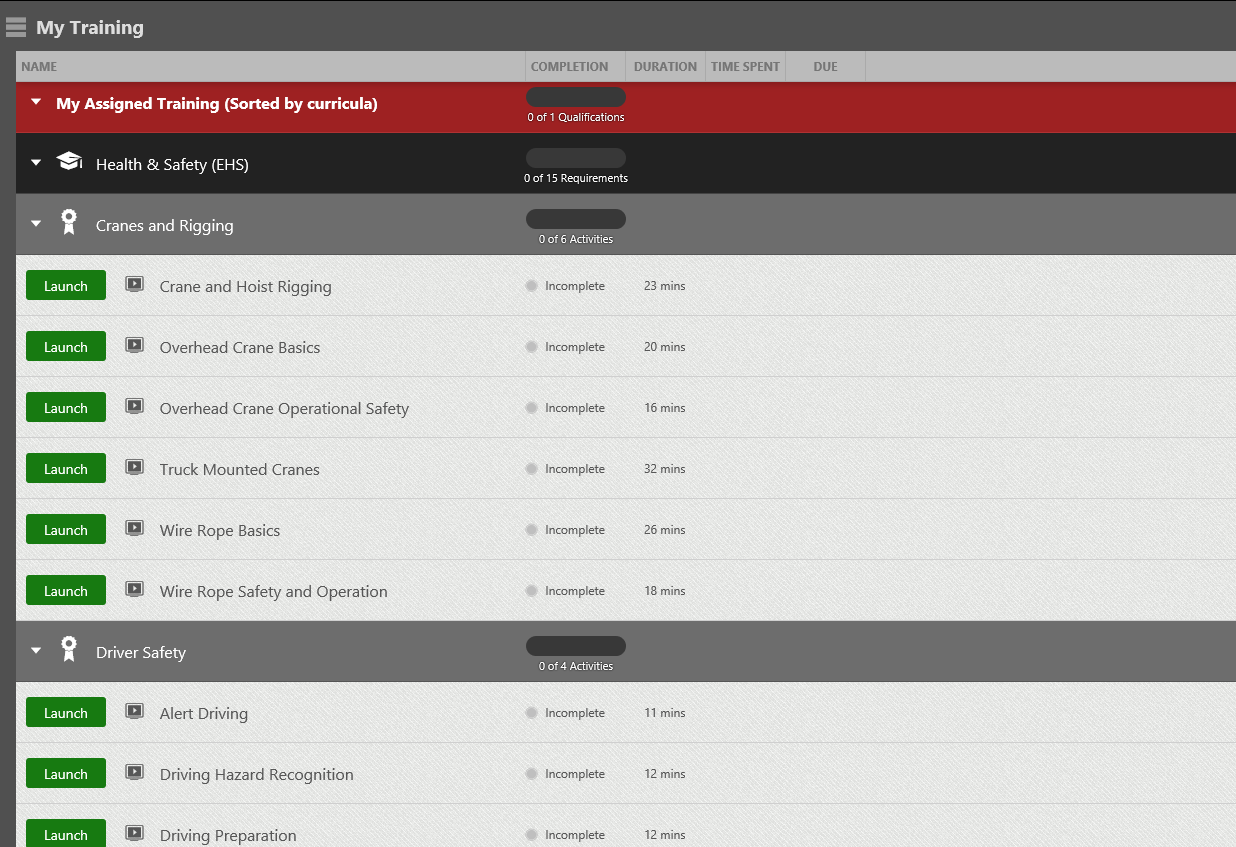This screenshot has height=847, width=1236.
Task: Open the Alert Driving title
Action: coord(203,714)
